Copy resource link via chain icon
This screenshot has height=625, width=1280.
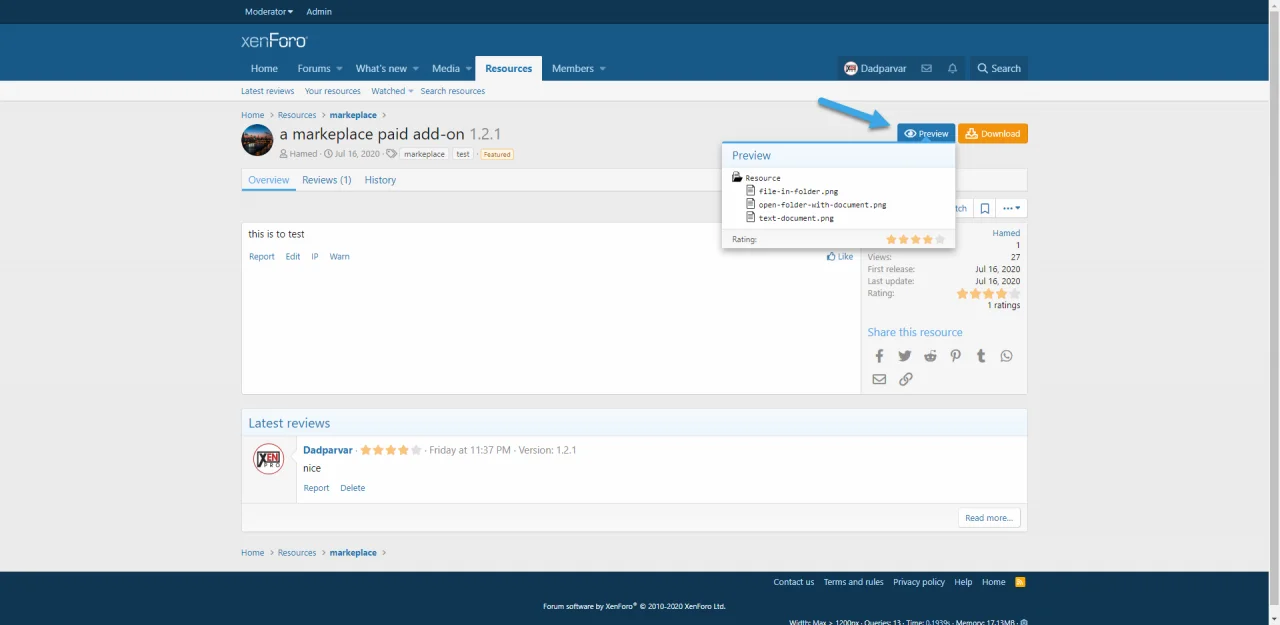905,379
